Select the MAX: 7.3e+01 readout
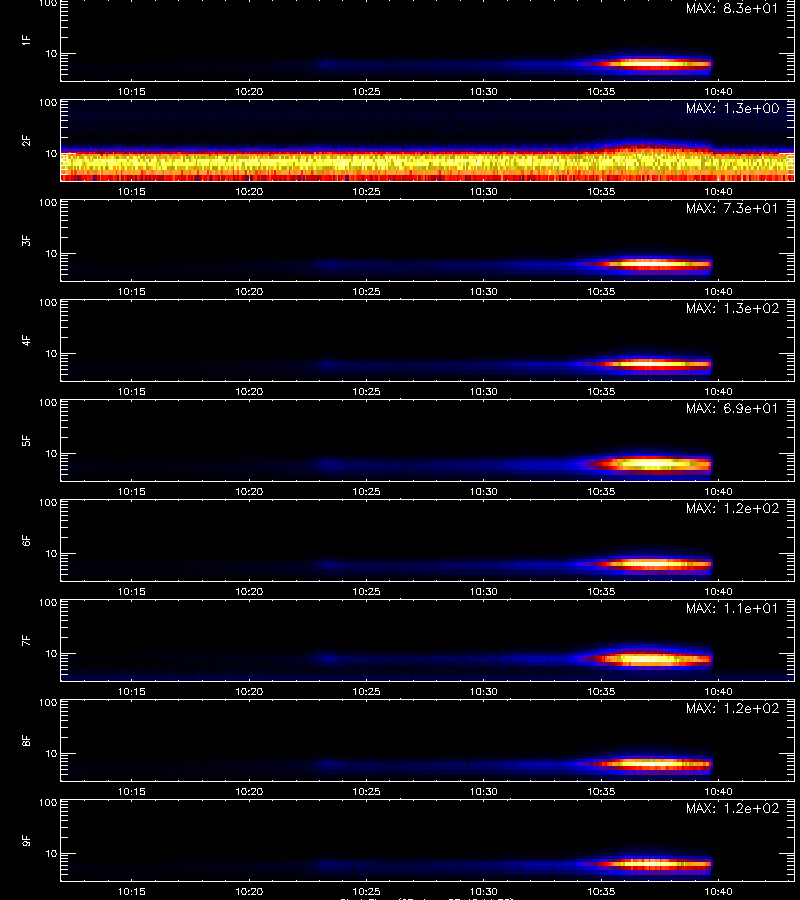The image size is (800, 900). pos(732,208)
